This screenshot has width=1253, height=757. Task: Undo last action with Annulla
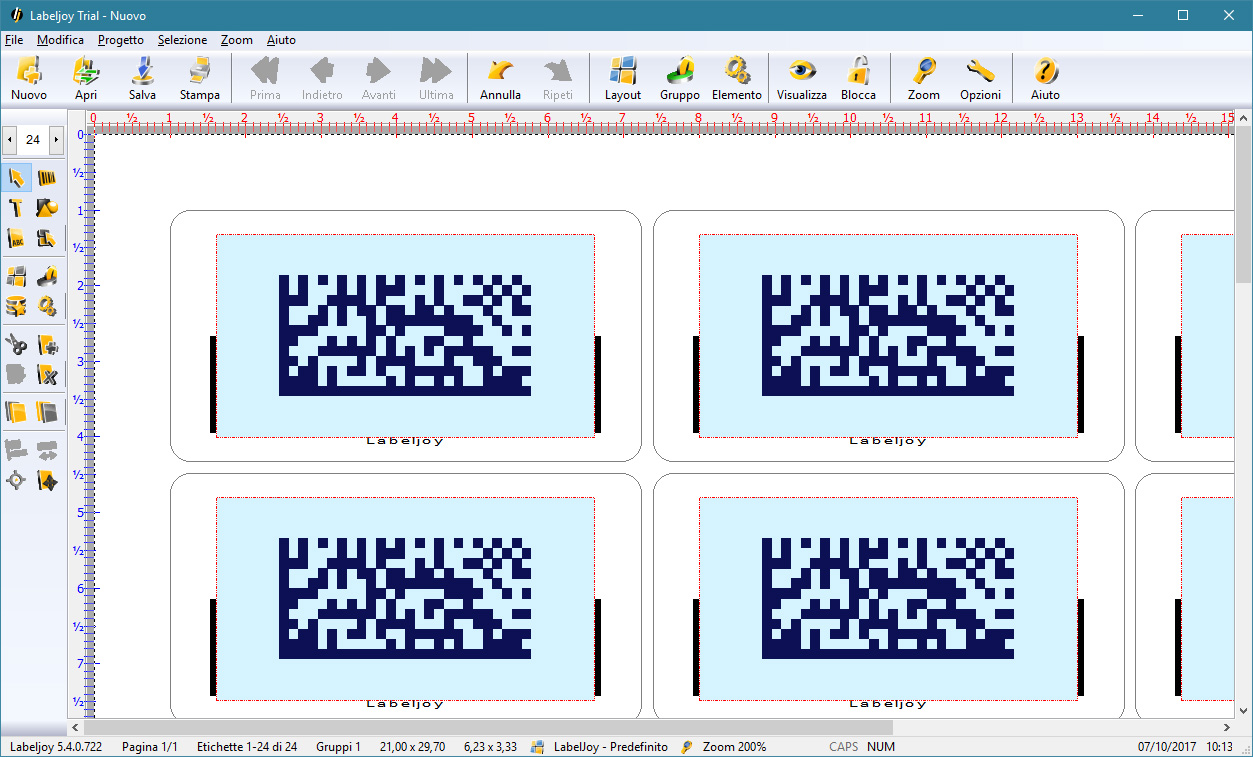click(x=500, y=79)
